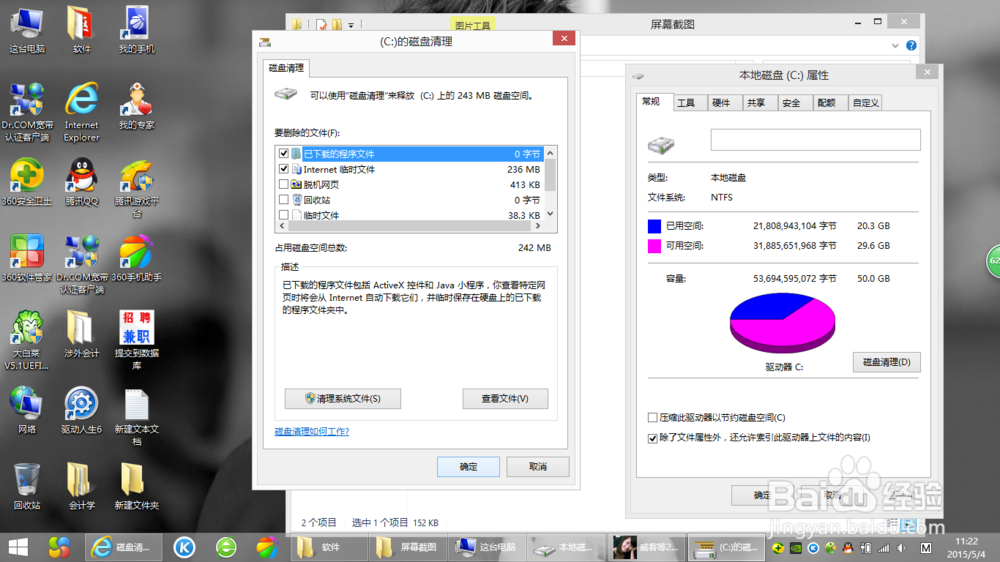Screen dimensions: 1000x562
Task: Open the 涉外会计 folder on the desktop
Action: pos(81,334)
